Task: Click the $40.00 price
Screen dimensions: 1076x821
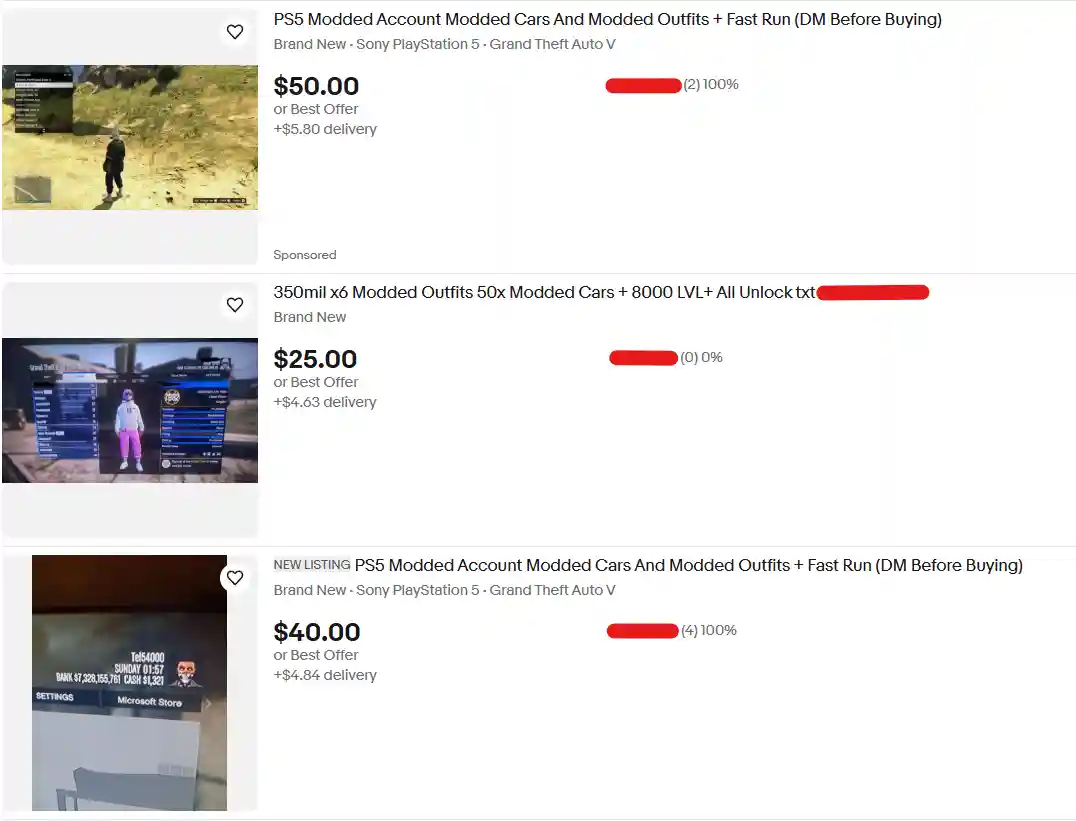Action: click(x=316, y=632)
